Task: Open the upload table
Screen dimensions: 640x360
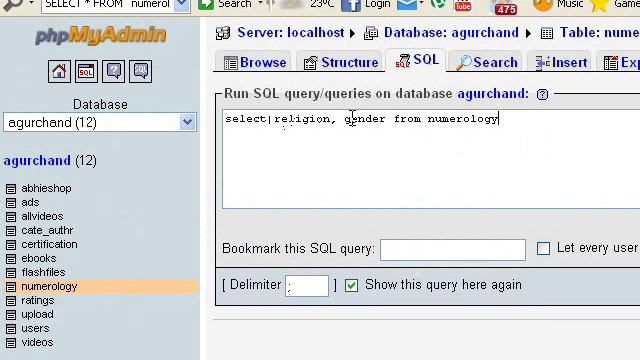Action: click(x=37, y=315)
